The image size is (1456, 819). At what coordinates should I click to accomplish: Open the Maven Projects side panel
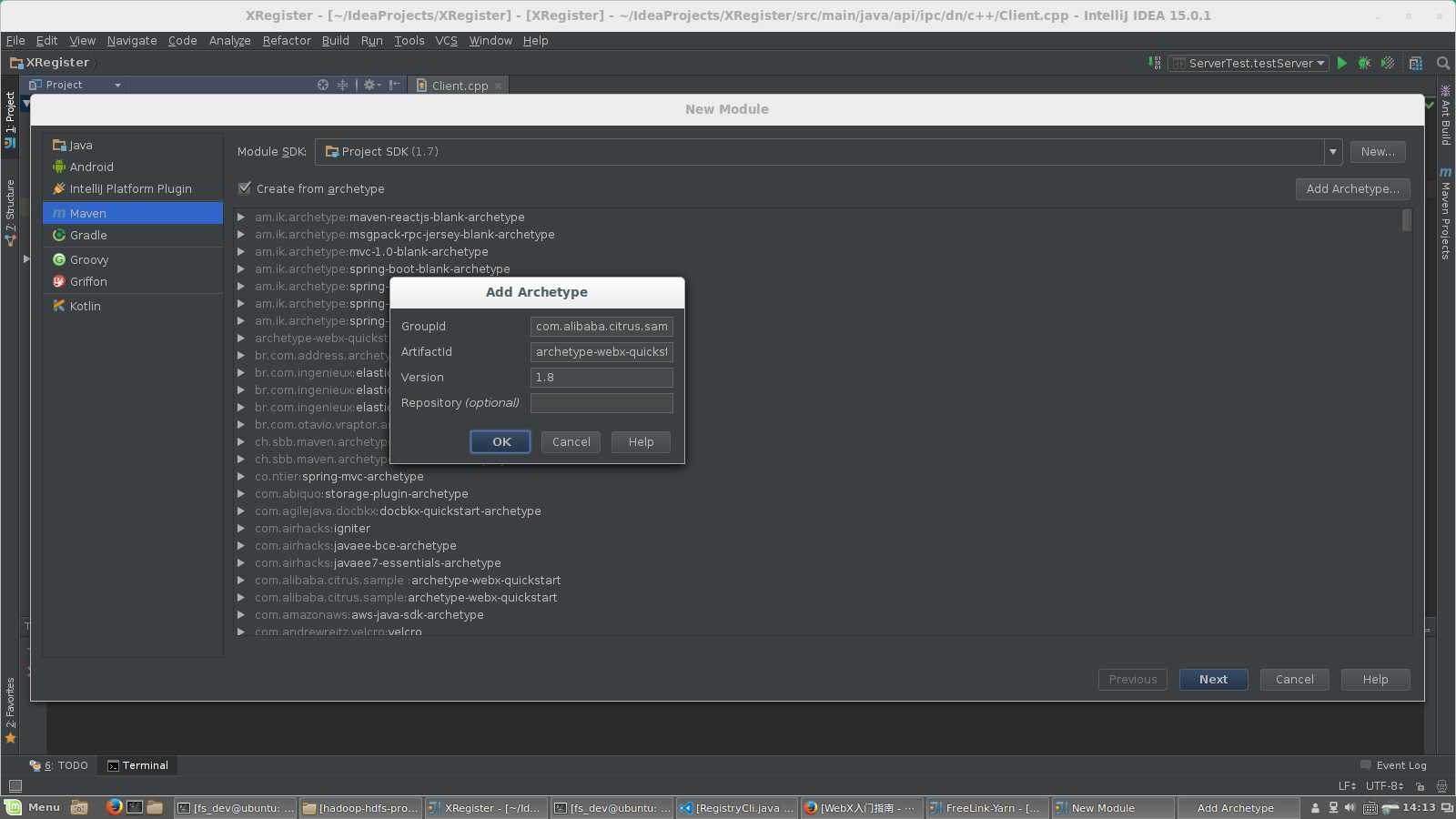[x=1445, y=214]
